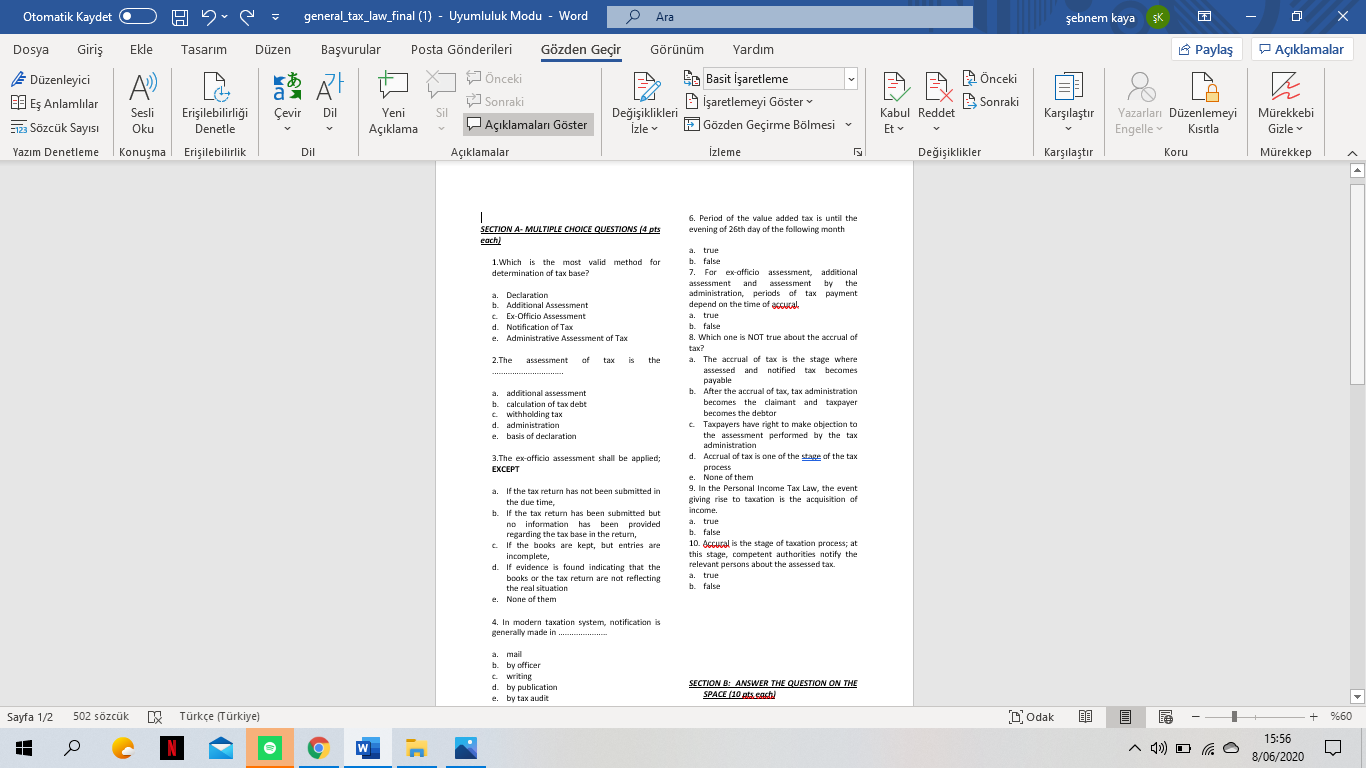
Task: Go to Sonraki comment in Açıklamalar group
Action: 495,102
